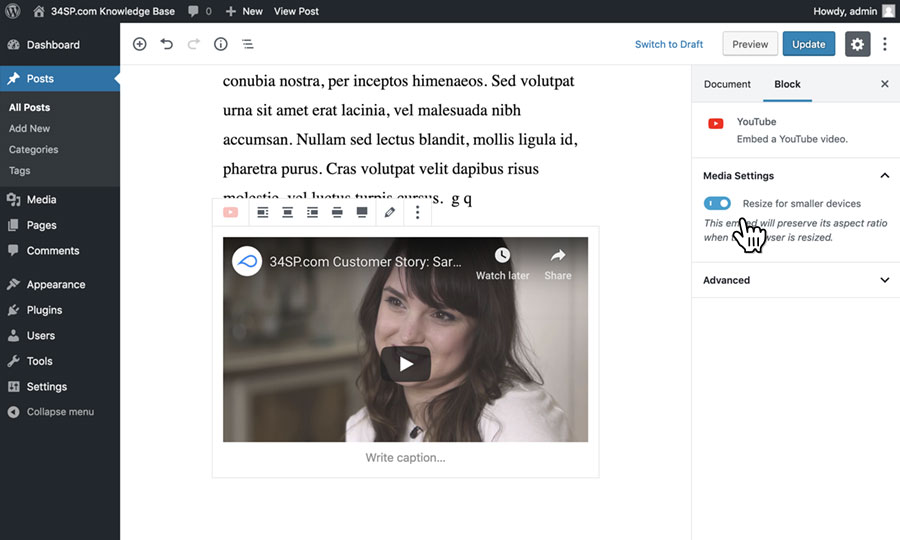Click the paragraph text starting 'conubia nostra'
900x540 pixels.
(400, 139)
